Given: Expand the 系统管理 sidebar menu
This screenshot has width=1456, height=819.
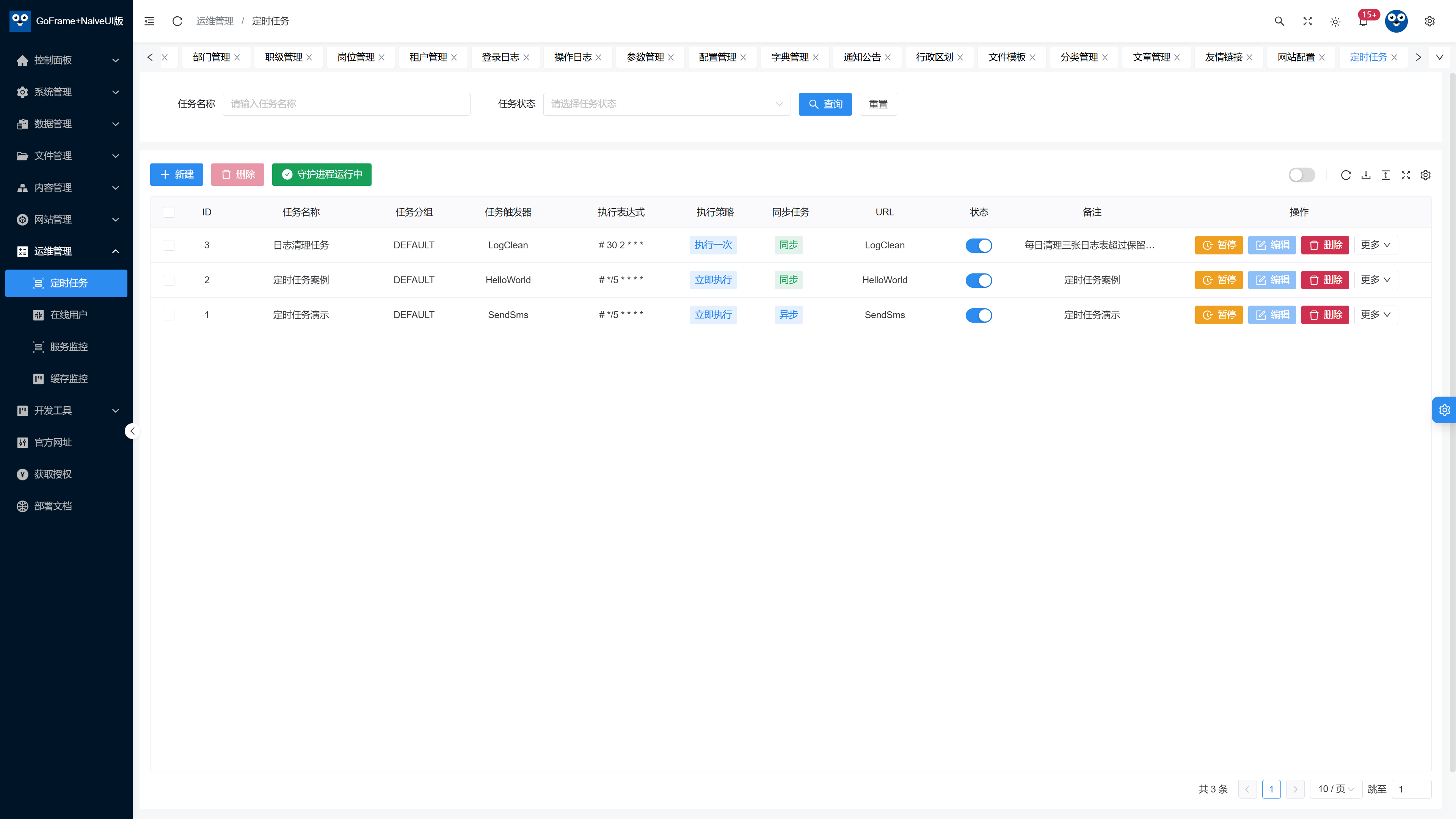Looking at the screenshot, I should pyautogui.click(x=67, y=92).
